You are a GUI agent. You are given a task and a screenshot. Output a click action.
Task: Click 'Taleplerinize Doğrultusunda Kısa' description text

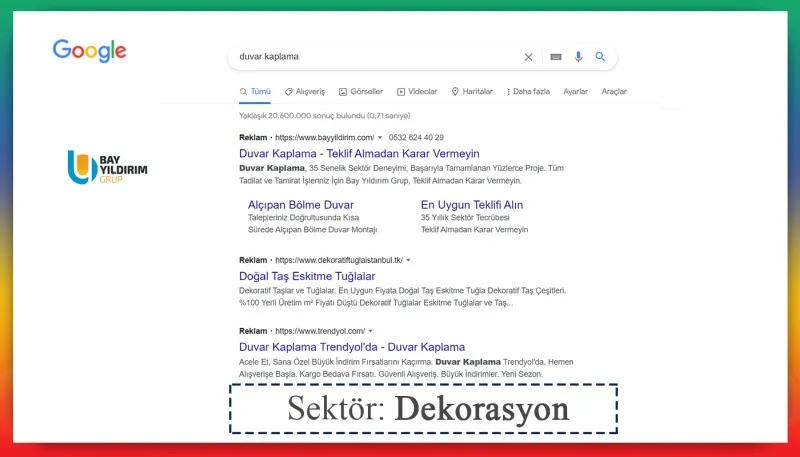tap(304, 217)
